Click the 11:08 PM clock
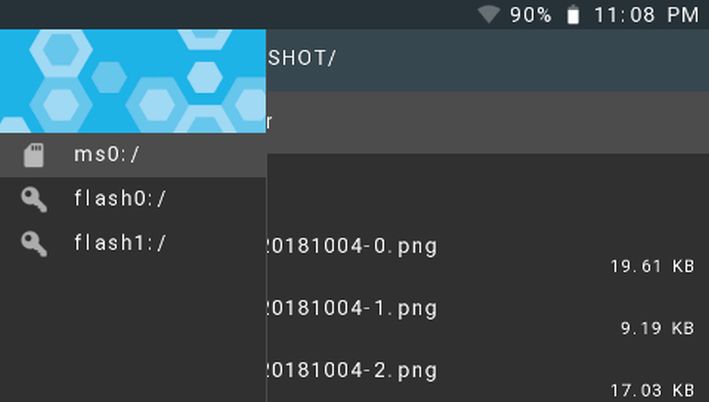The height and width of the screenshot is (402, 709). tap(647, 15)
